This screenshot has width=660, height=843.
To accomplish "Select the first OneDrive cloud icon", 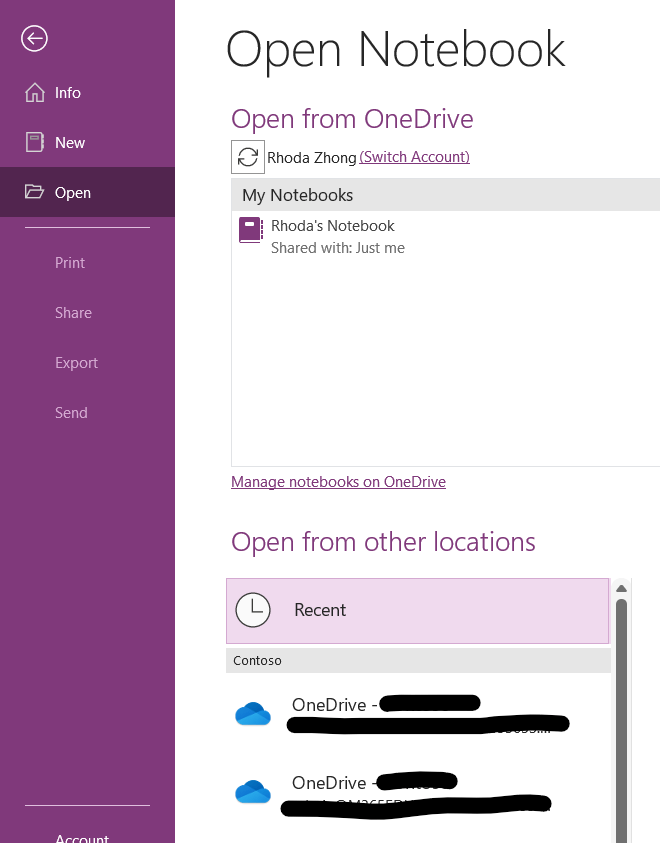I will pos(253,712).
